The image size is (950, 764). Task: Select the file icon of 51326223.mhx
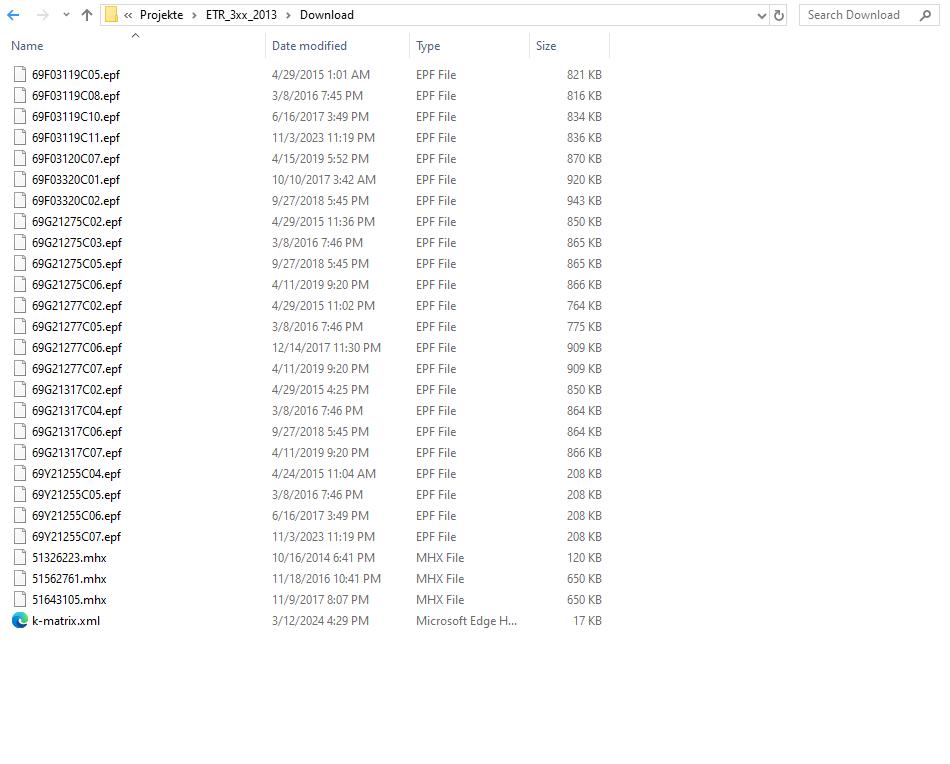click(20, 558)
